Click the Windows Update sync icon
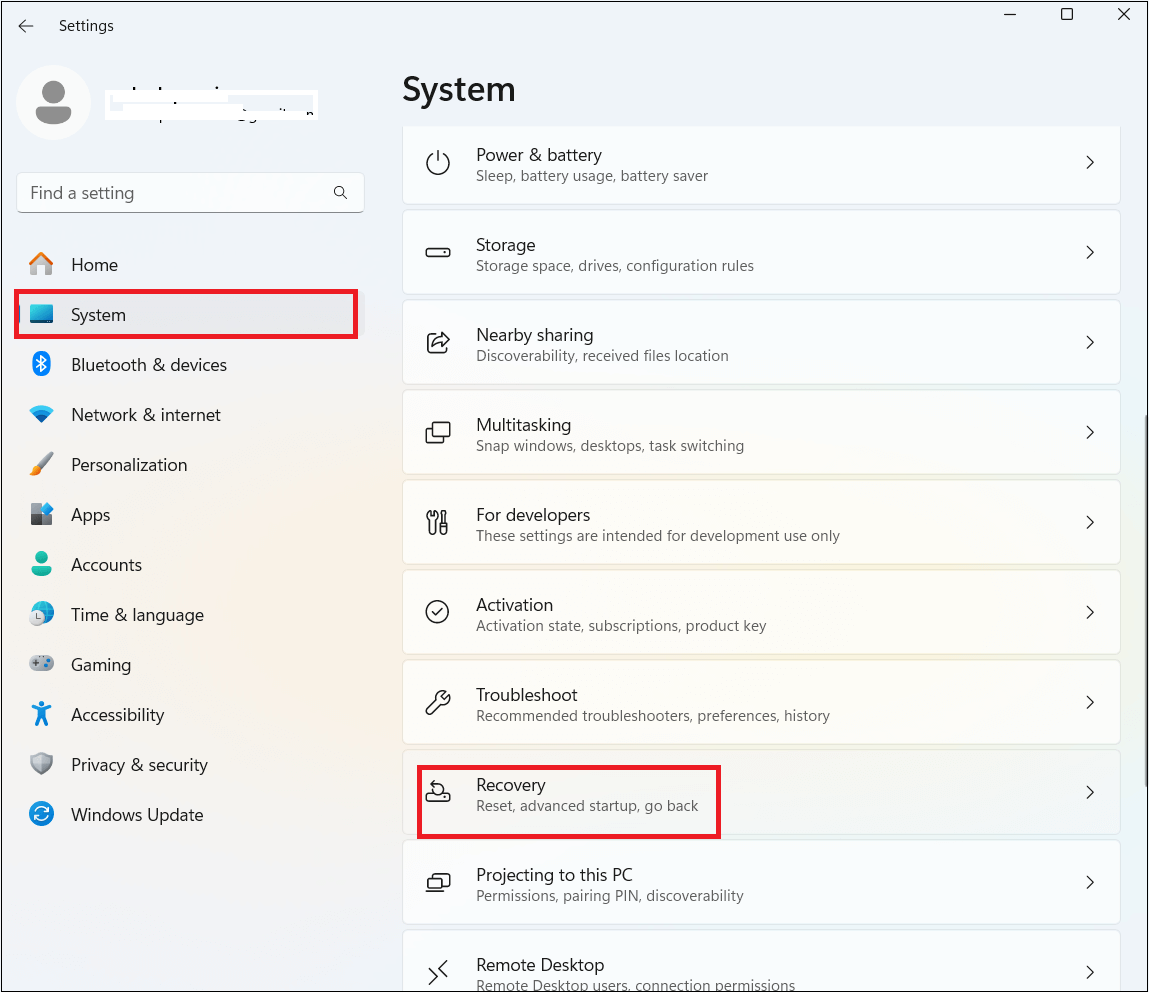The image size is (1149, 992). pyautogui.click(x=41, y=814)
